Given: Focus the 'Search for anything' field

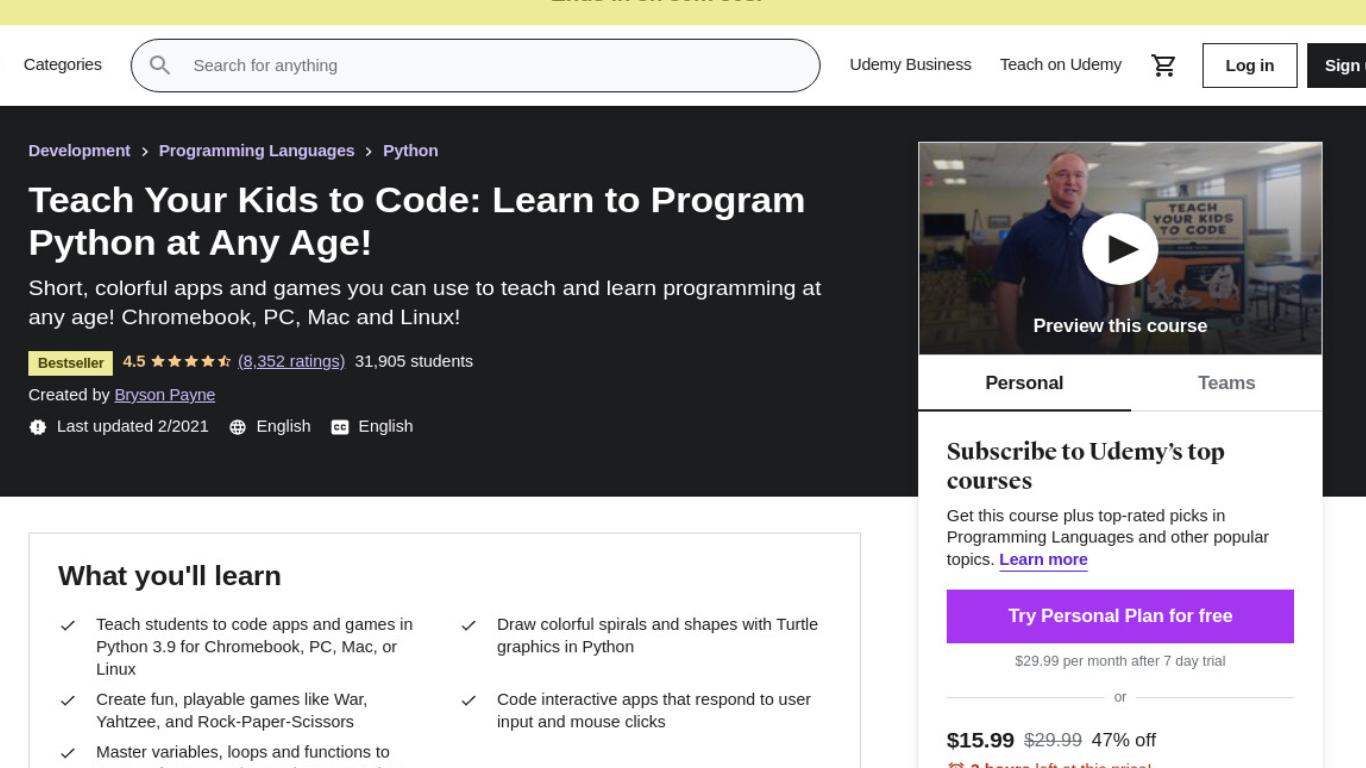Looking at the screenshot, I should click(x=475, y=65).
